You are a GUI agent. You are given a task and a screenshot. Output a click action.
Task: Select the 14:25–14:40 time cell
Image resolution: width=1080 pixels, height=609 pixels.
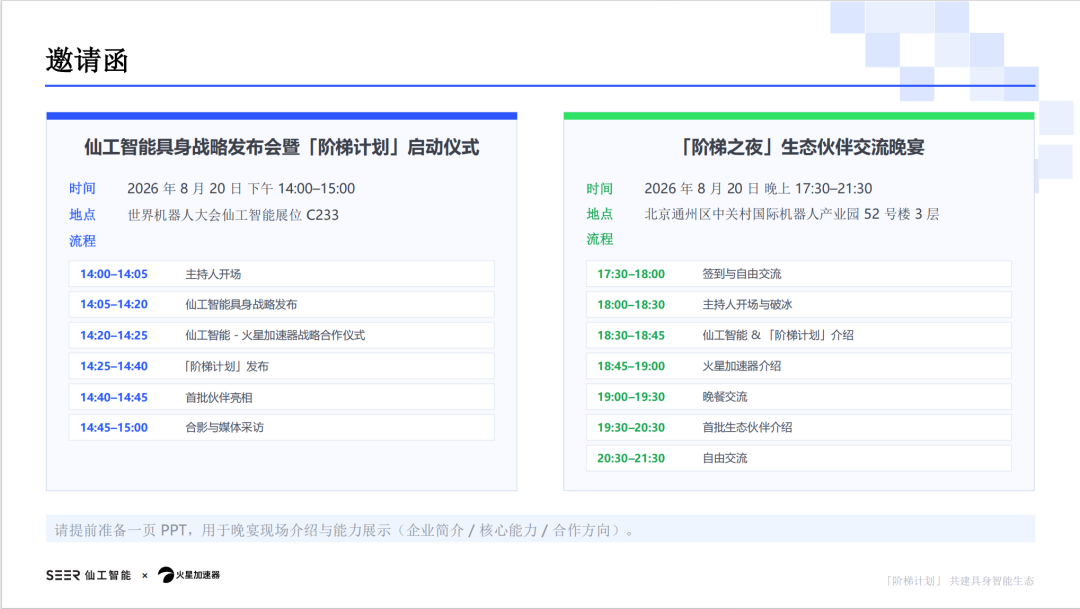point(114,367)
